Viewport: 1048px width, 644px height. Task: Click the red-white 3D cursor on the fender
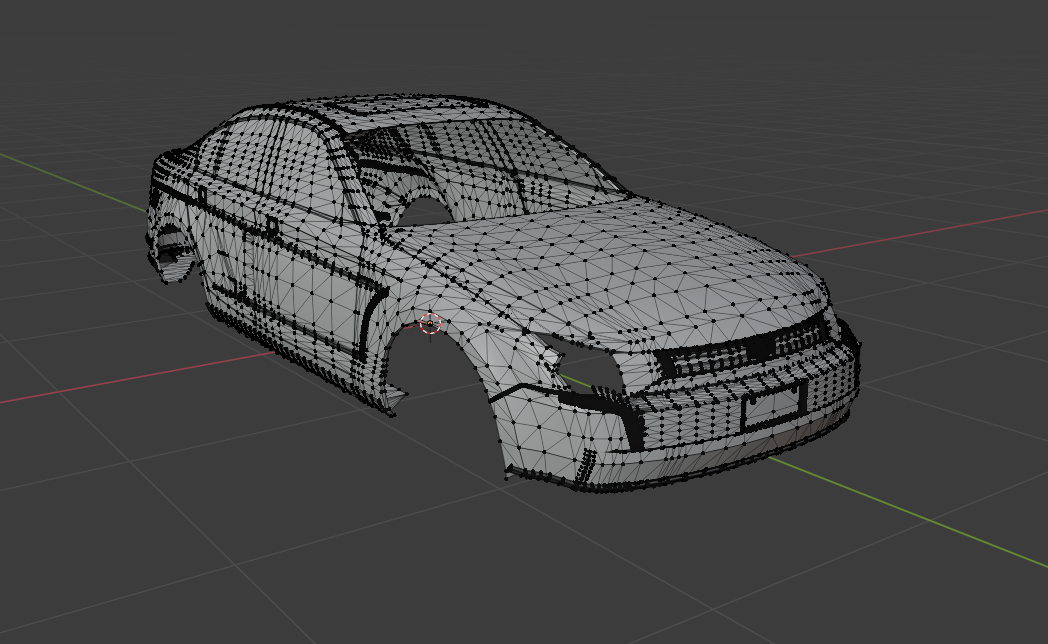pyautogui.click(x=430, y=324)
